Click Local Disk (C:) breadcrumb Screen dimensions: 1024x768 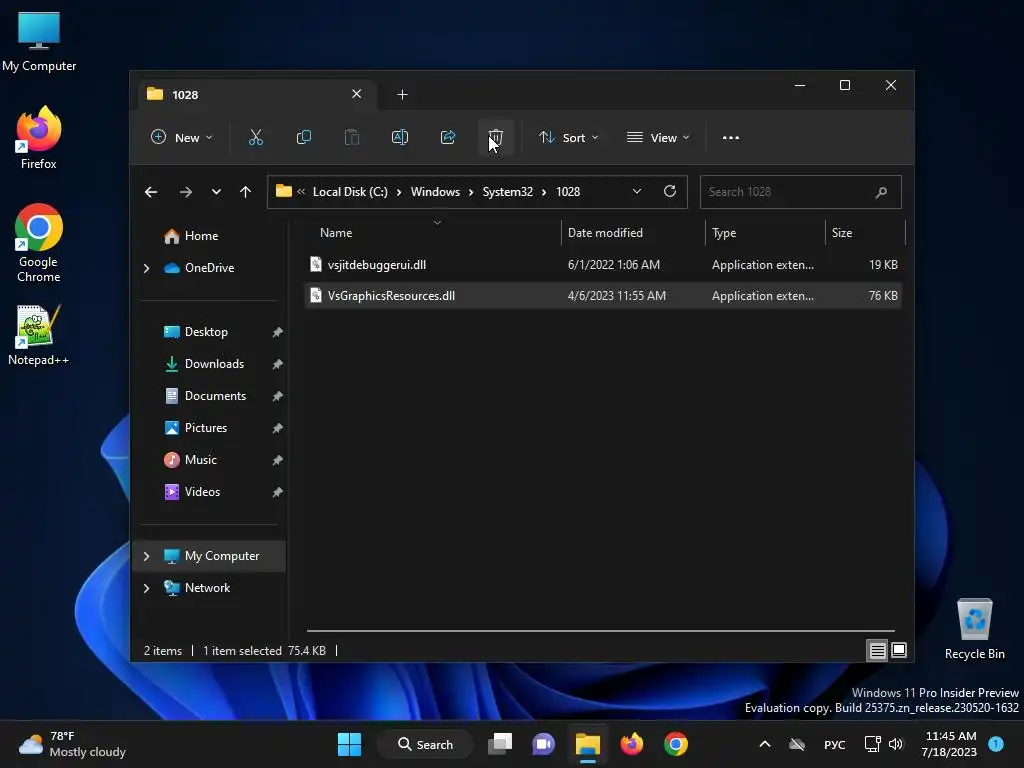(x=350, y=192)
